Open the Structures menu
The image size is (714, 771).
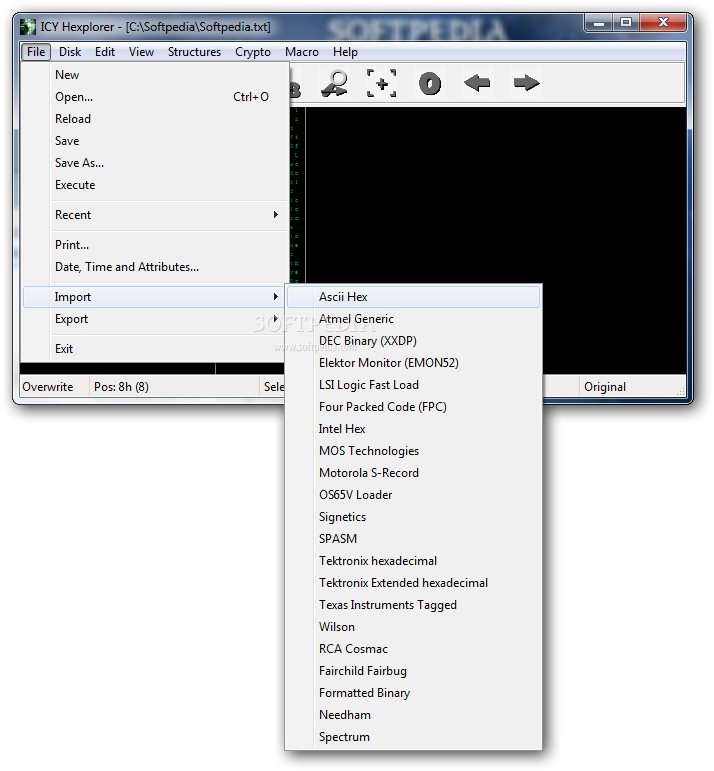tap(194, 52)
